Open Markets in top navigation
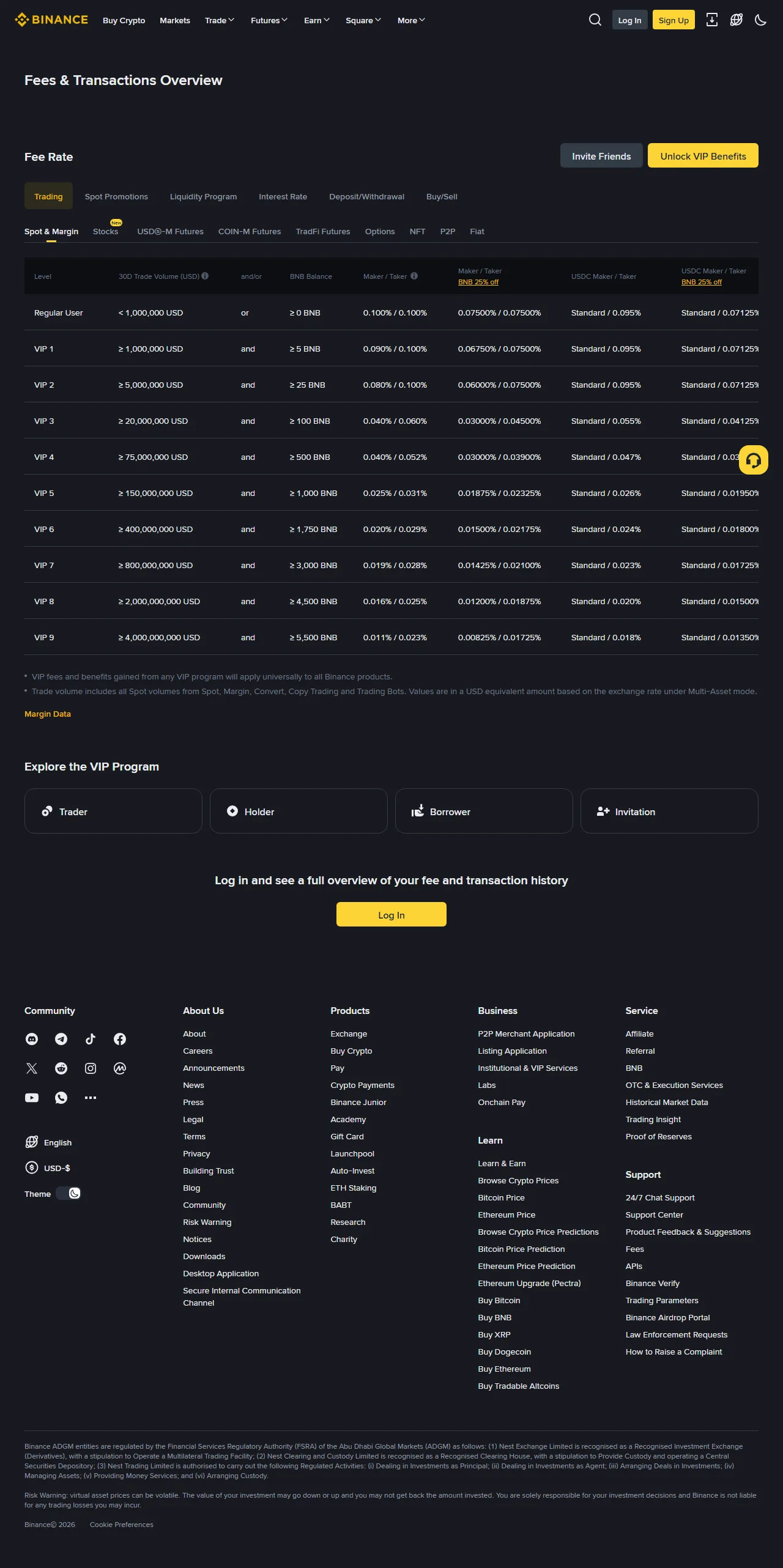The width and height of the screenshot is (783, 1568). click(175, 20)
